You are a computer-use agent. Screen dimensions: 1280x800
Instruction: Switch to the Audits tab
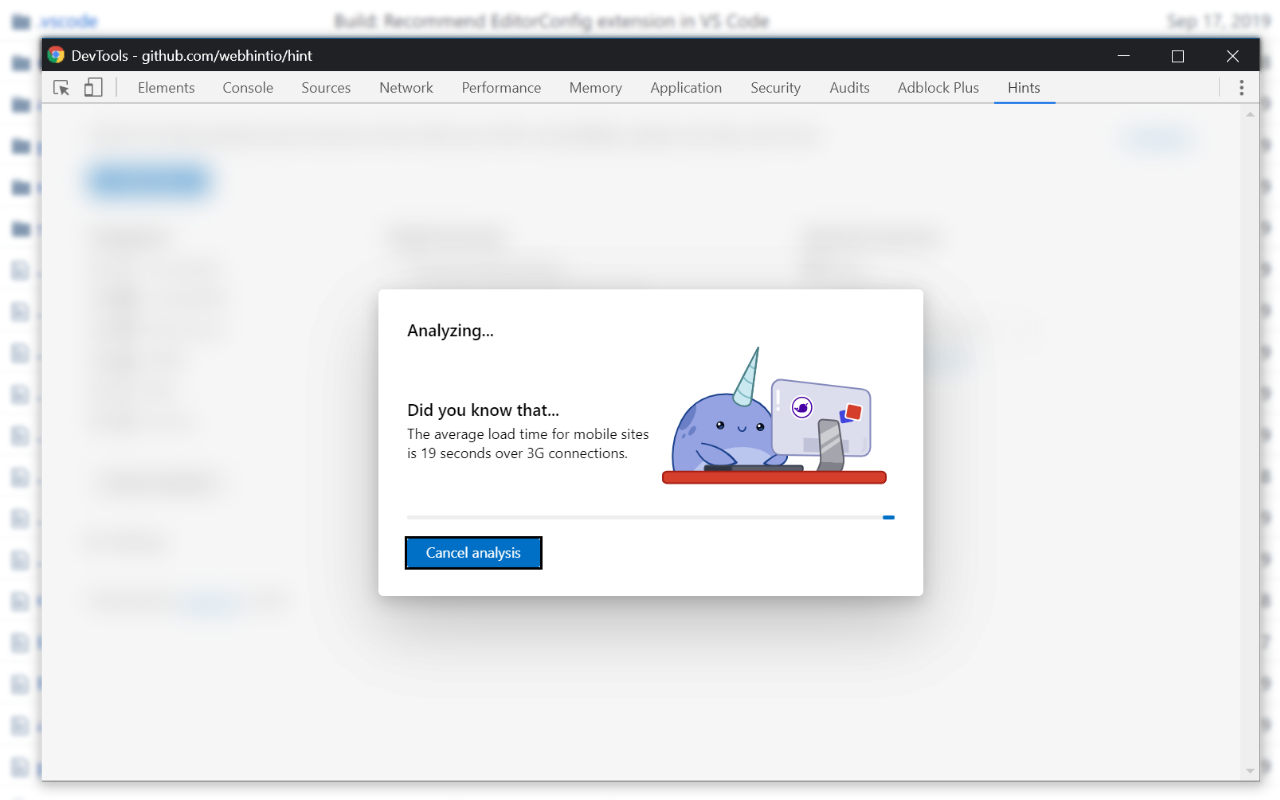point(849,88)
